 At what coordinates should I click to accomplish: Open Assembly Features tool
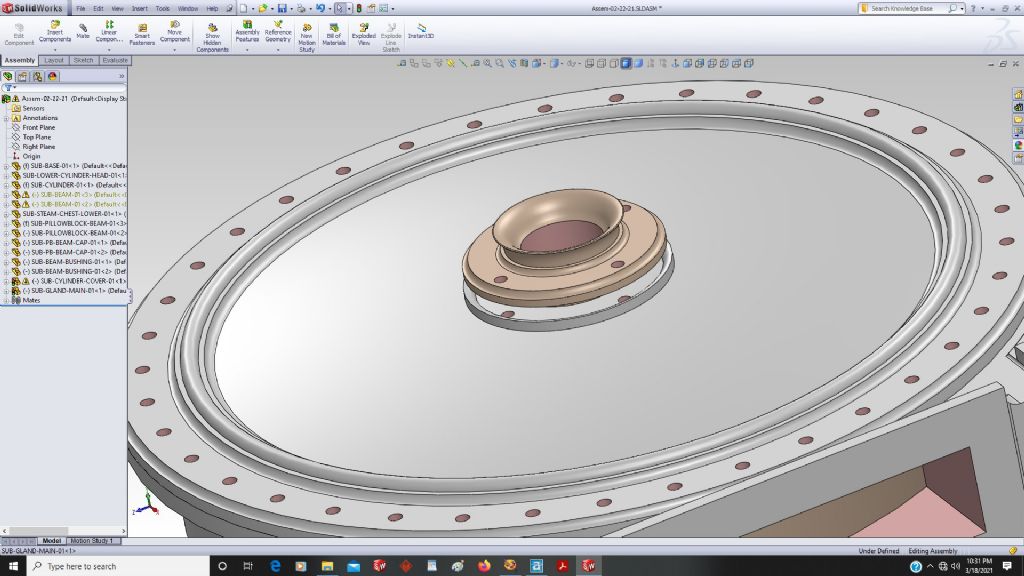[x=247, y=31]
